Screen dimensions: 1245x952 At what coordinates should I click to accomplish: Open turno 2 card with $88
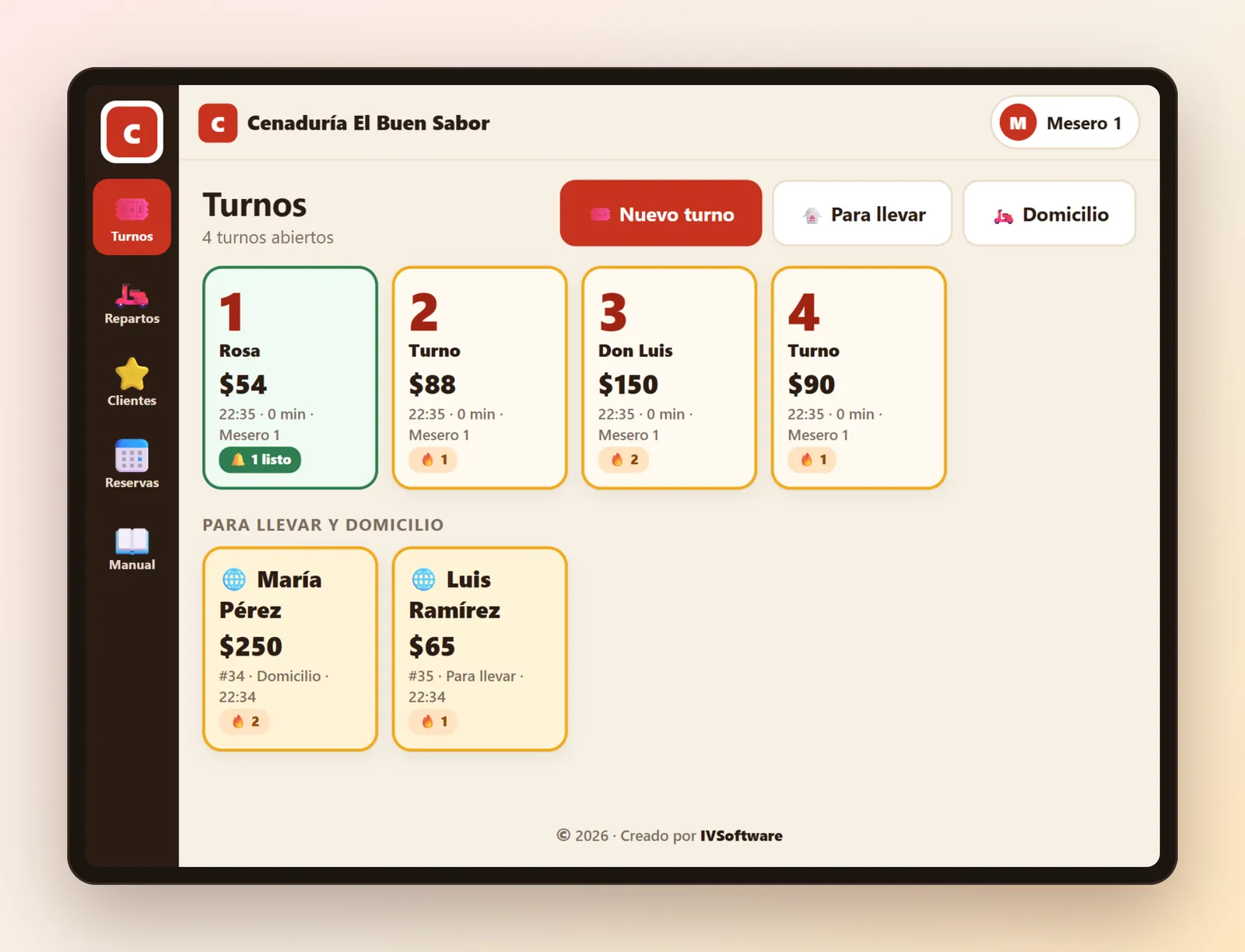[479, 378]
